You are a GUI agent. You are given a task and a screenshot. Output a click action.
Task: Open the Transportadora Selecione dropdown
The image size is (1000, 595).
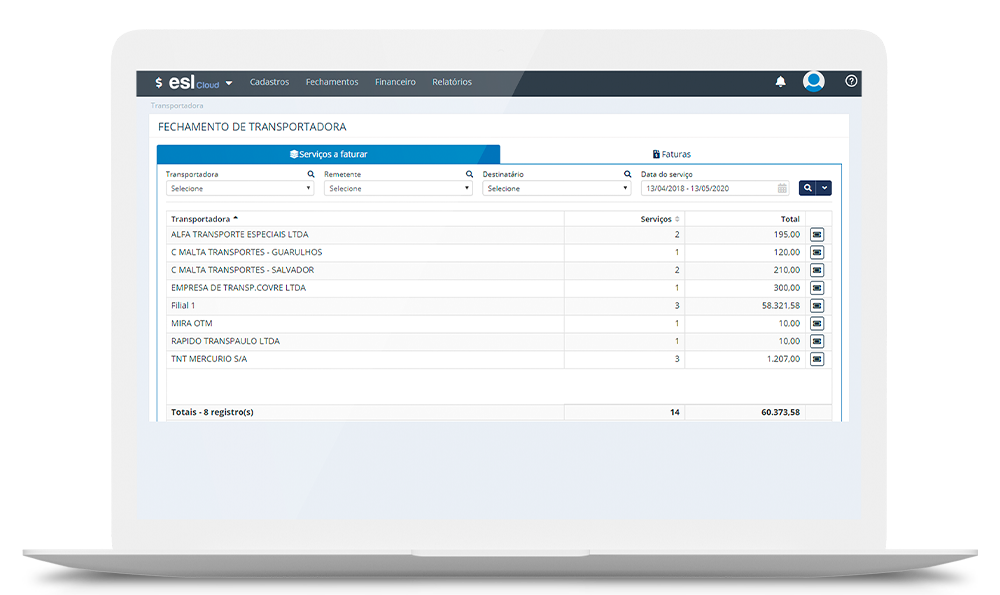tap(240, 188)
